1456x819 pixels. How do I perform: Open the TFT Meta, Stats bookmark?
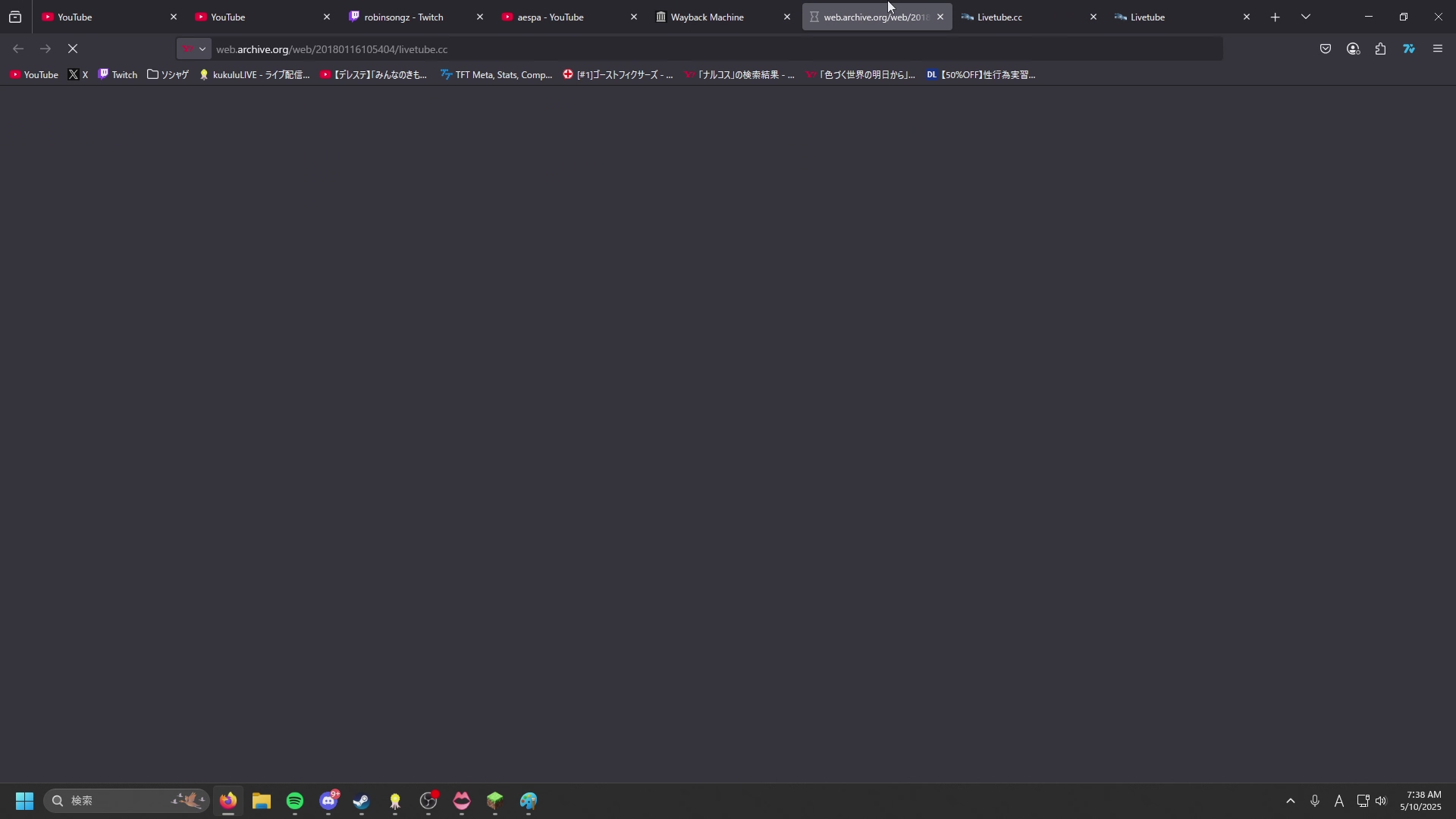(x=497, y=74)
